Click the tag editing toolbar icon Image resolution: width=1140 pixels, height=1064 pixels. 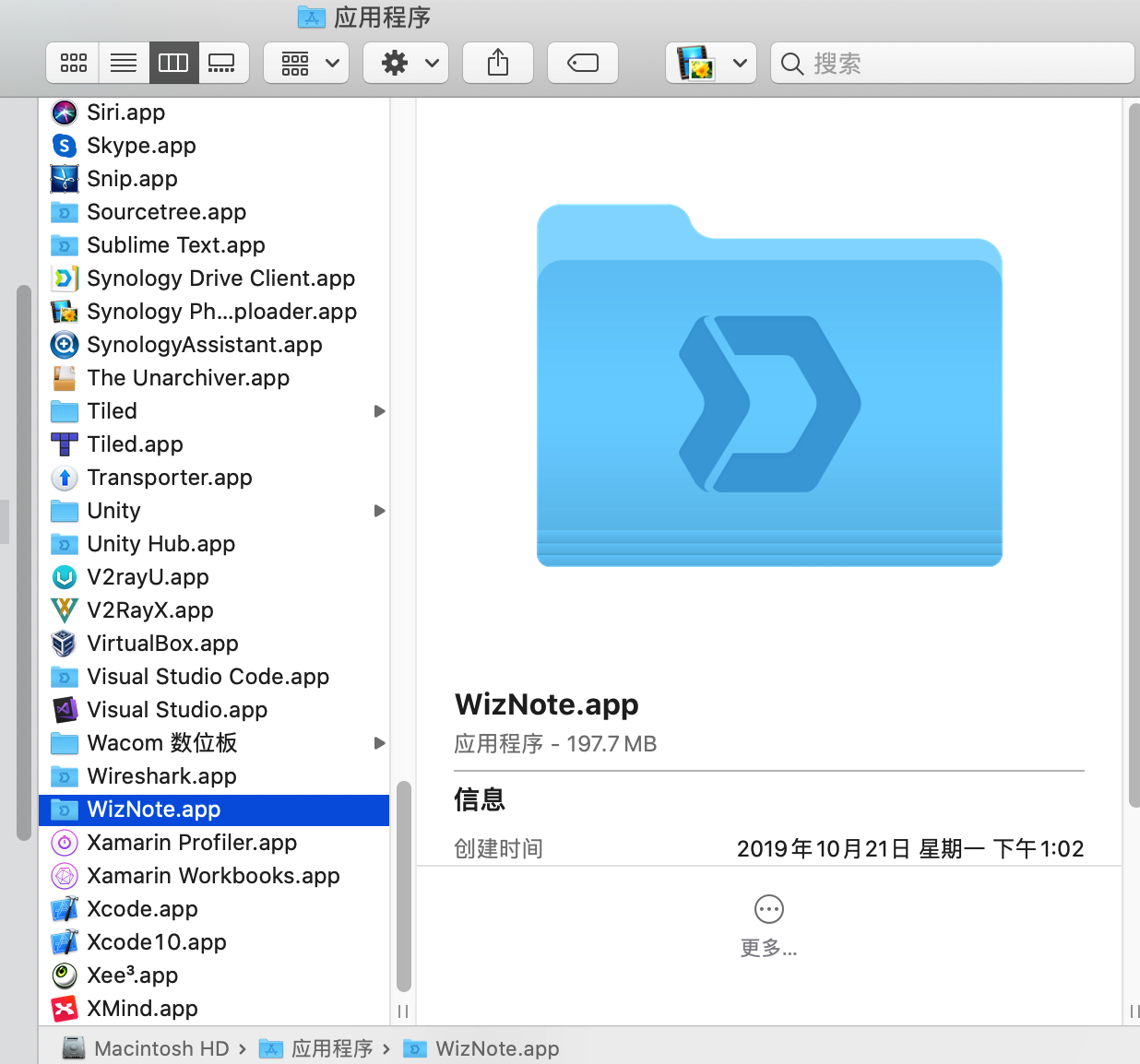click(x=583, y=63)
